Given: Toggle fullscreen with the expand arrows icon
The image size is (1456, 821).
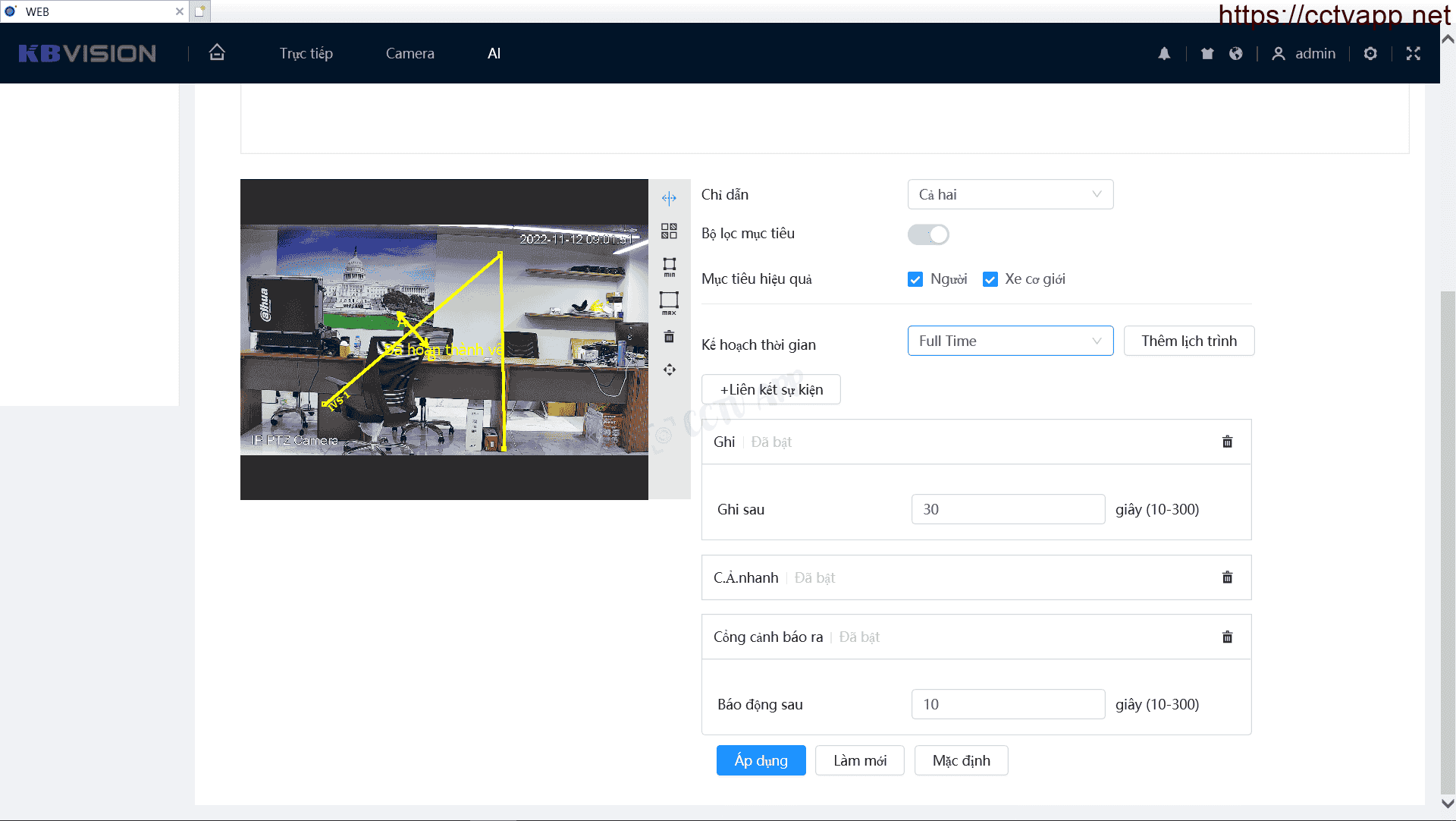Looking at the screenshot, I should pyautogui.click(x=1413, y=53).
